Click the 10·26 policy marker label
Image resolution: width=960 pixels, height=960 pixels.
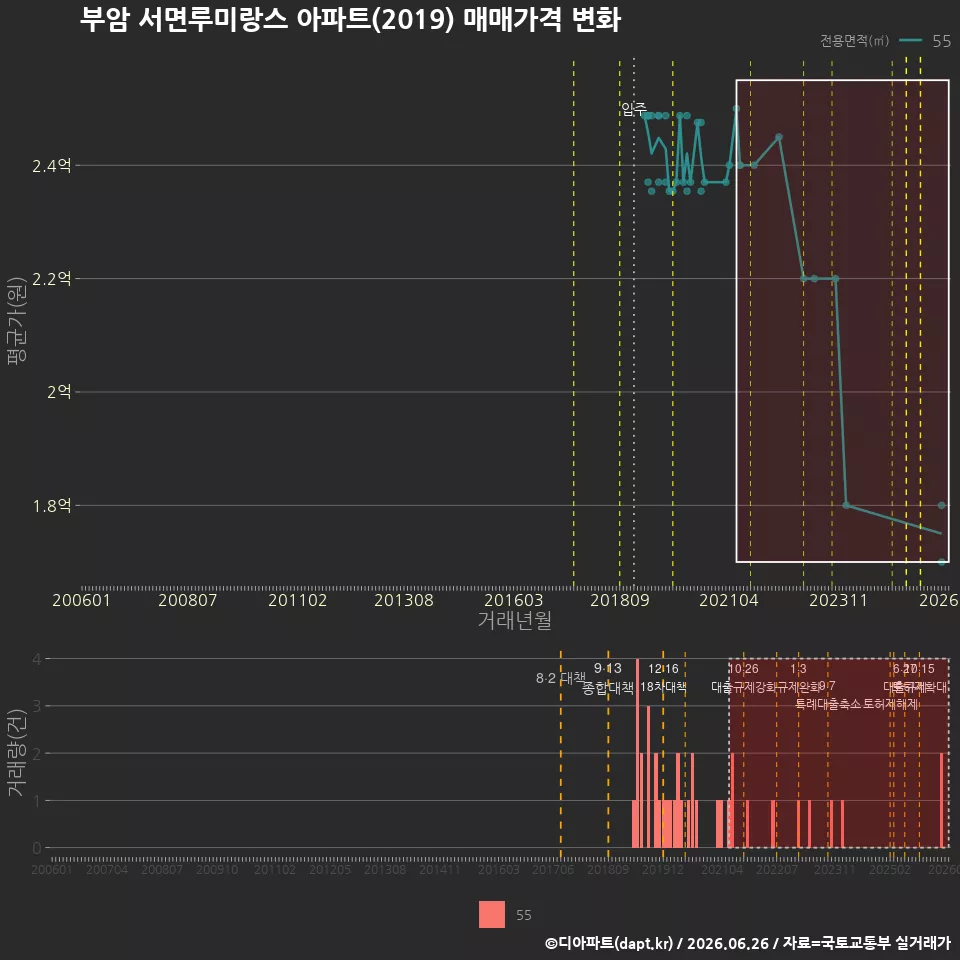click(x=743, y=669)
